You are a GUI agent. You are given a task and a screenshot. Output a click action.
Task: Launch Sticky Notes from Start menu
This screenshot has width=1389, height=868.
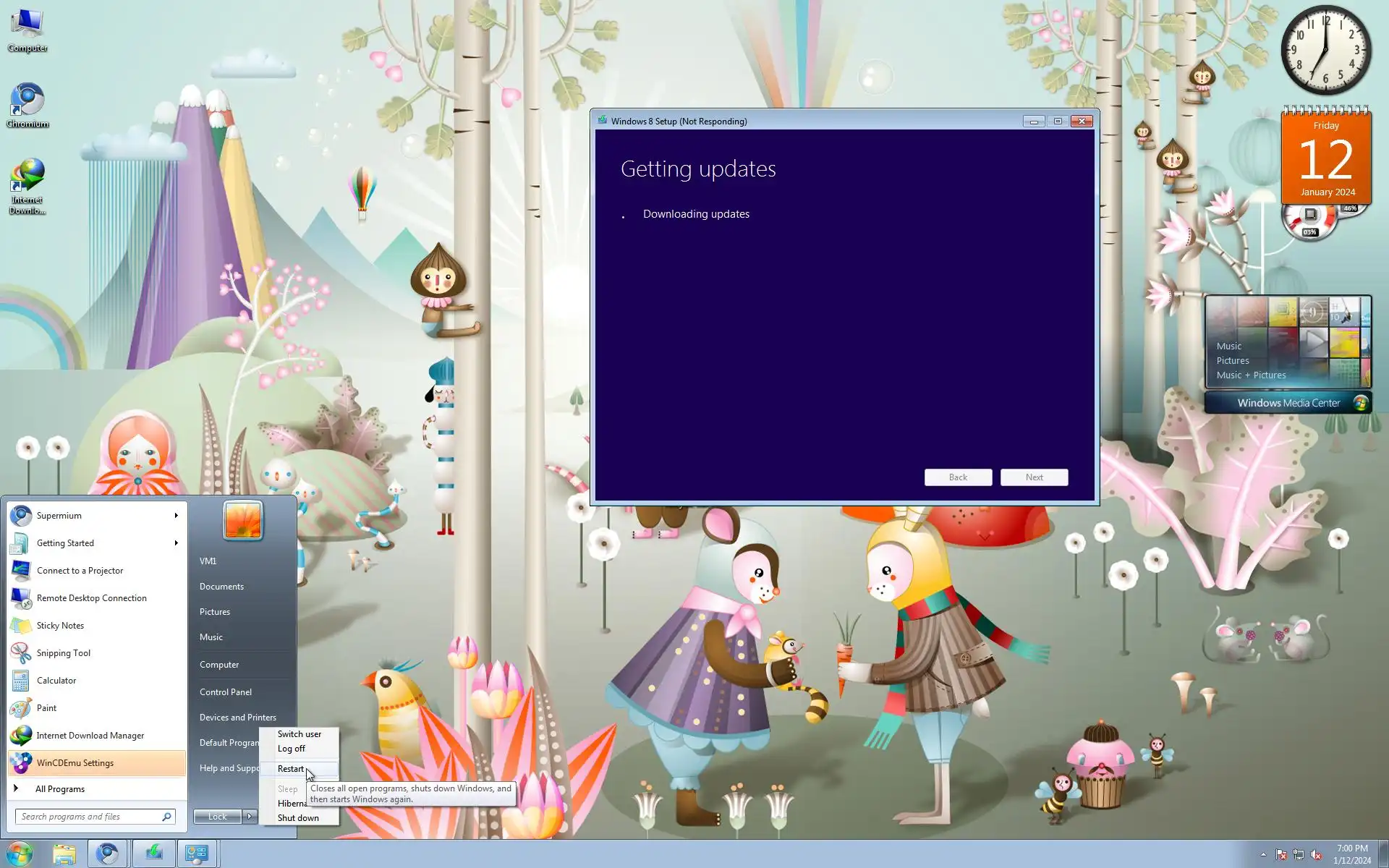click(x=60, y=626)
